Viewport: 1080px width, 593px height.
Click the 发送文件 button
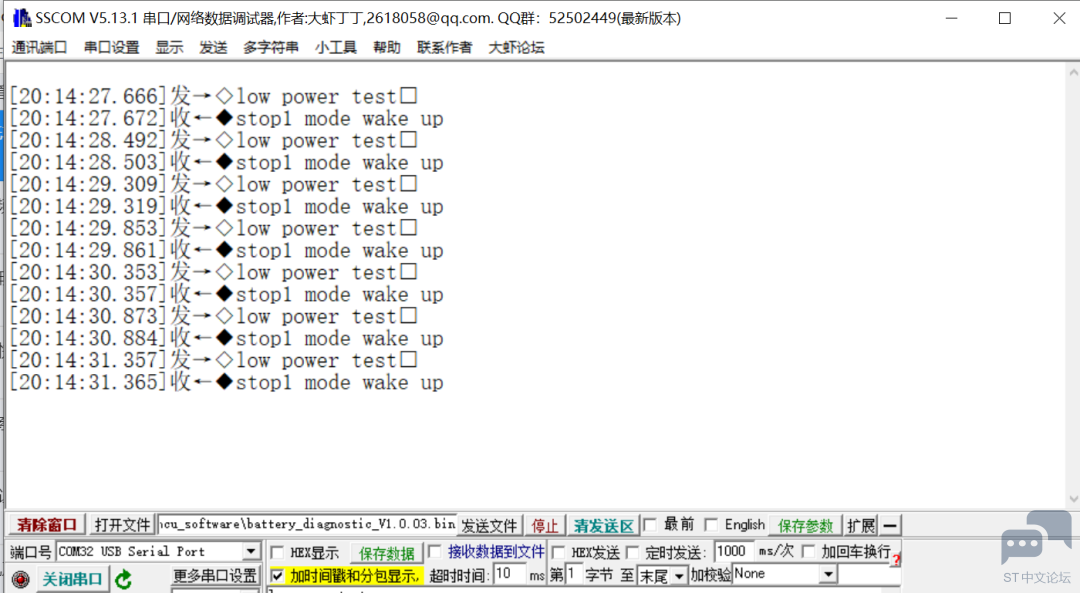point(489,526)
